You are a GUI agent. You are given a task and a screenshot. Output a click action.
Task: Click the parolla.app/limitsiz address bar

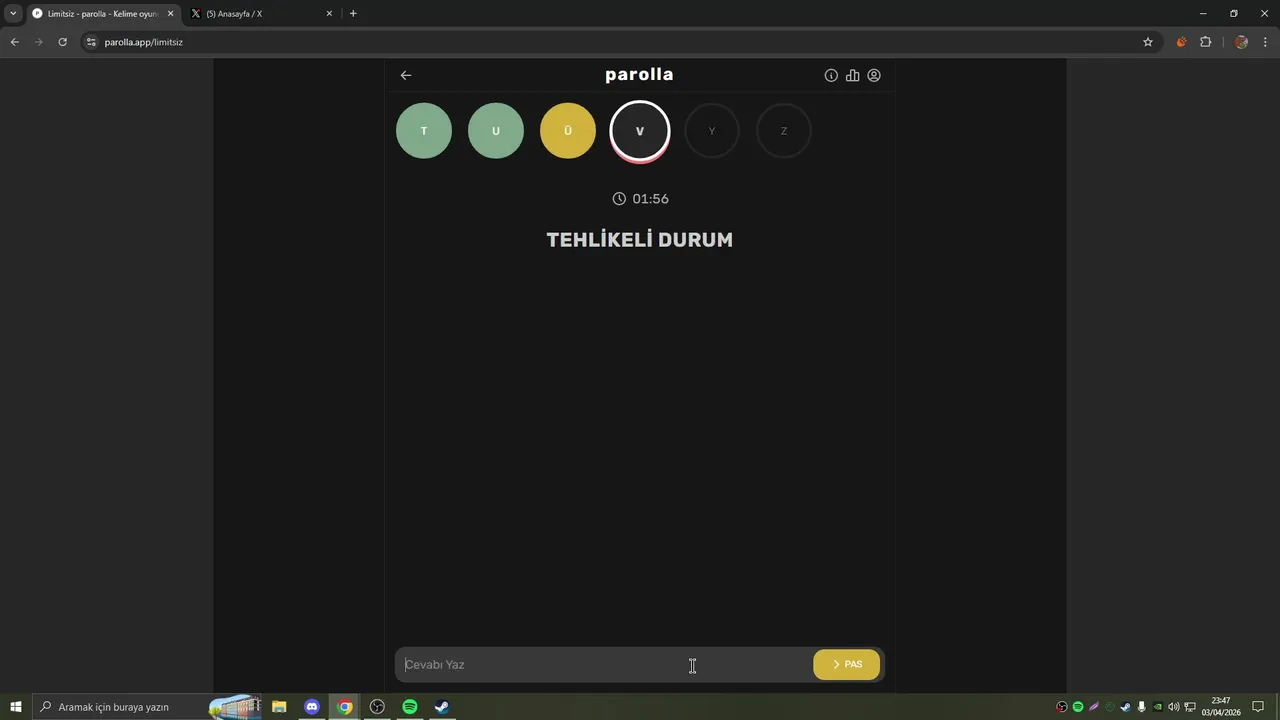pyautogui.click(x=620, y=42)
